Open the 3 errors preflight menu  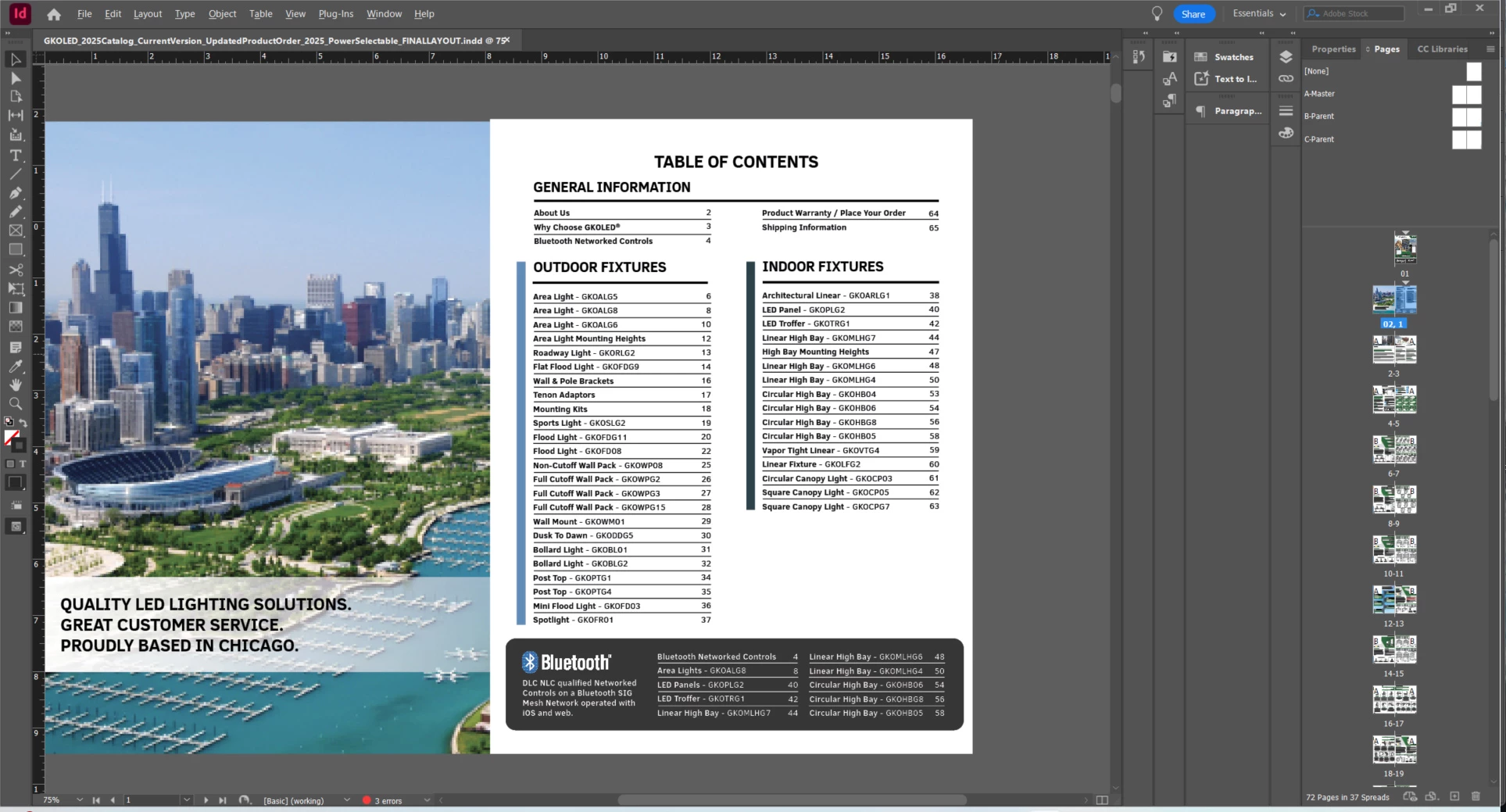pyautogui.click(x=427, y=800)
